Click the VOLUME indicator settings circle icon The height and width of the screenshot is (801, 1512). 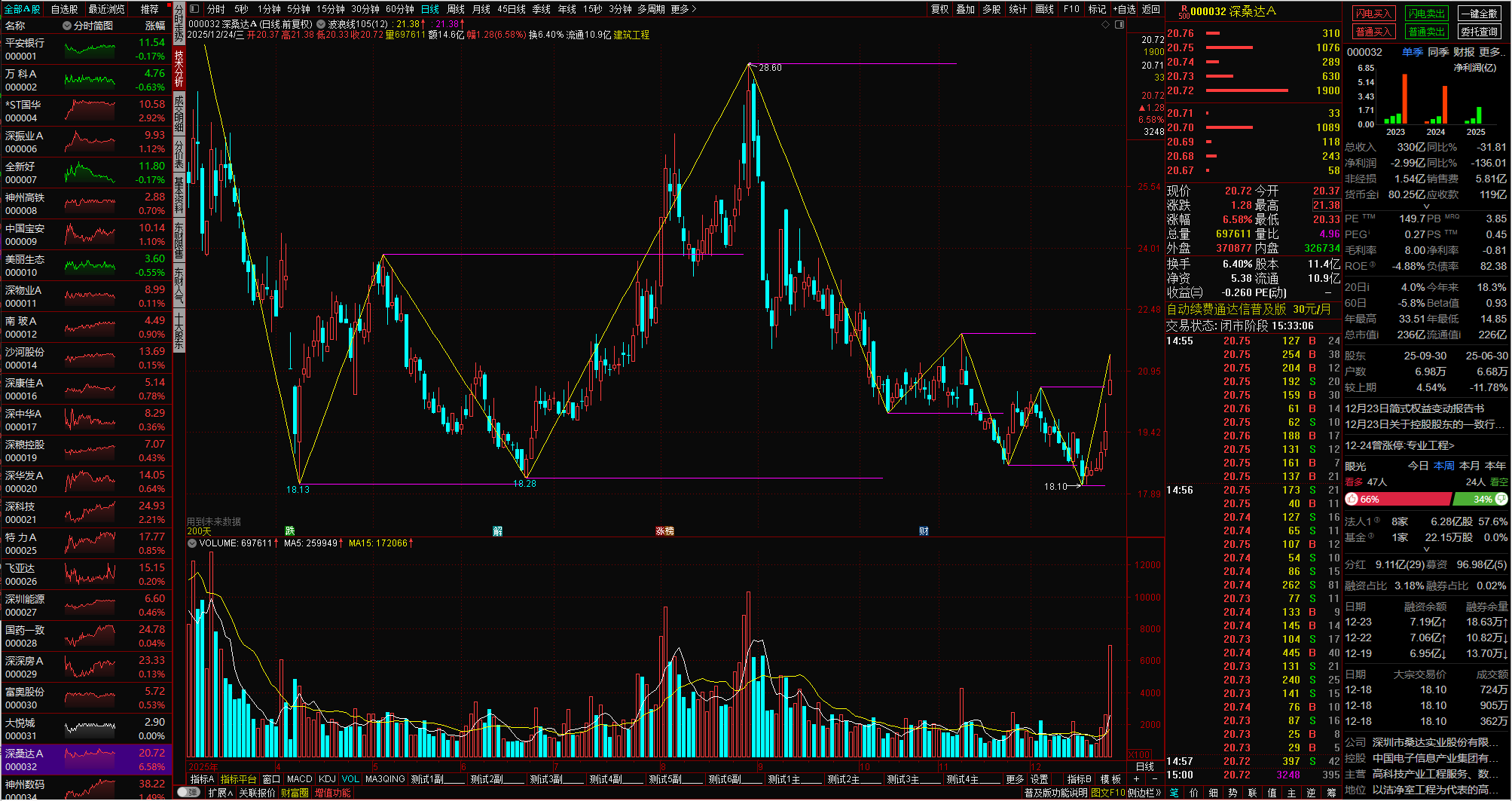coord(192,543)
